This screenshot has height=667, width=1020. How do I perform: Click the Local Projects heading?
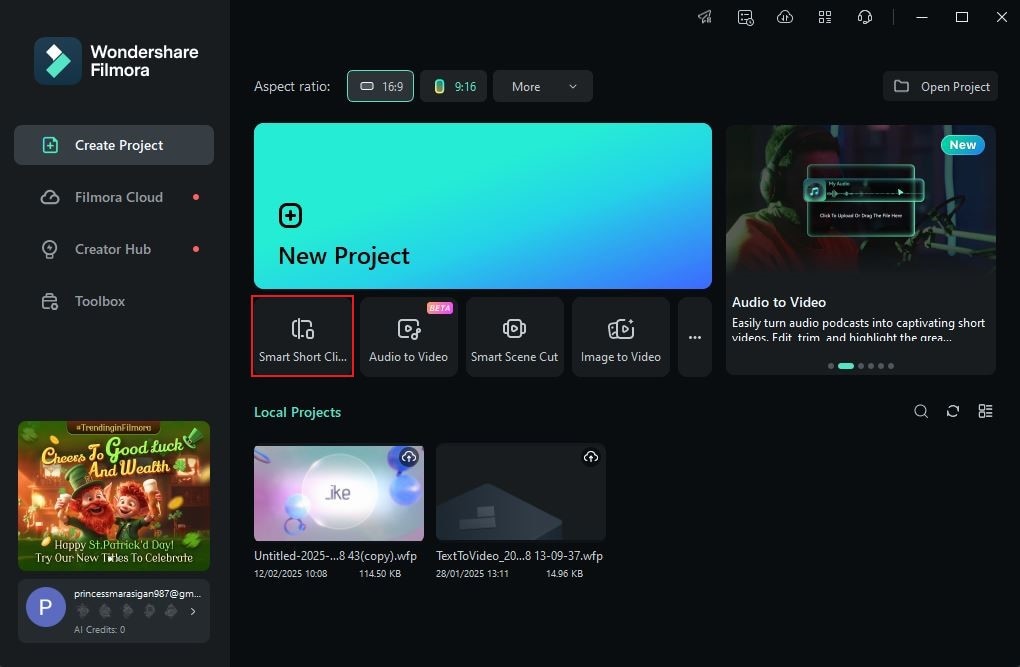tap(297, 412)
